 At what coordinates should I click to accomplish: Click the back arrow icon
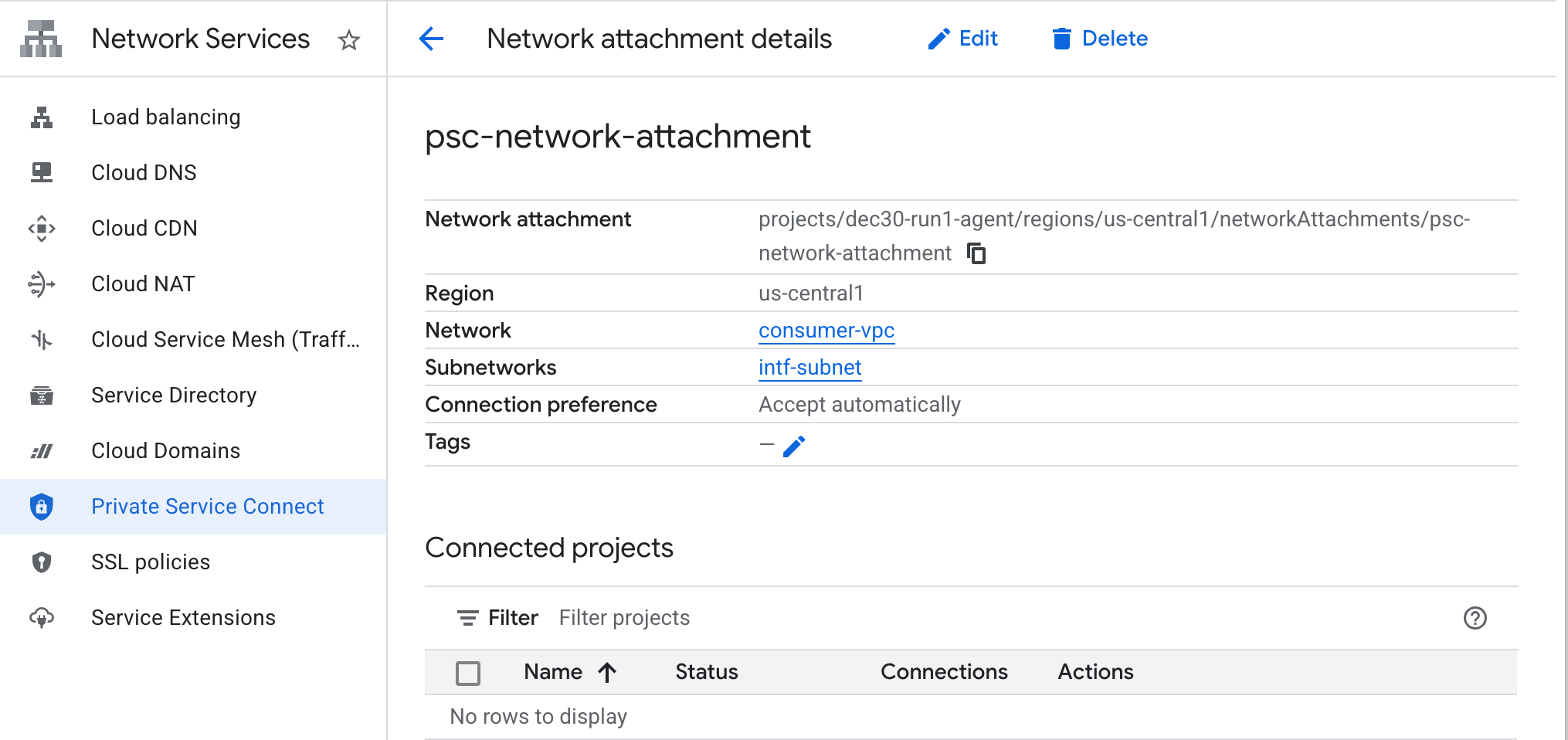tap(431, 39)
